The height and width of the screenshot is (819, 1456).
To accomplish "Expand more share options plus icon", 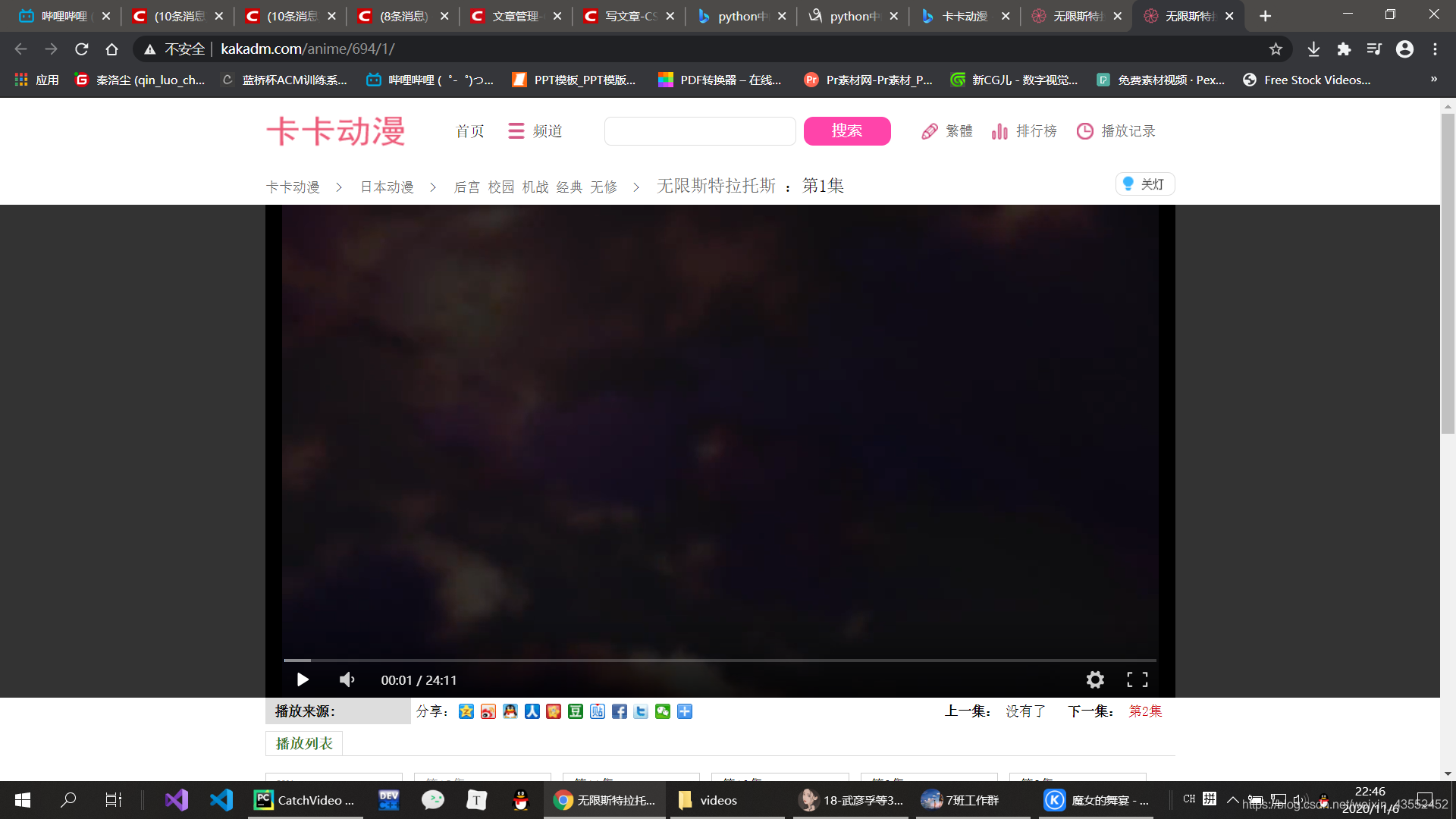I will click(685, 711).
